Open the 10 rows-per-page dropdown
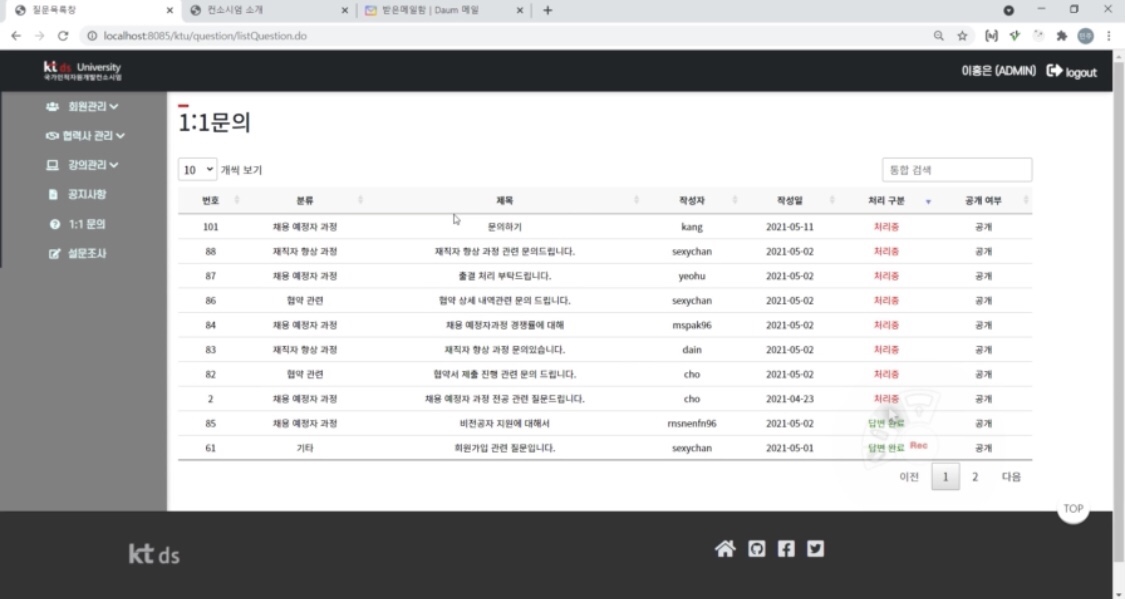1125x599 pixels. 197,170
